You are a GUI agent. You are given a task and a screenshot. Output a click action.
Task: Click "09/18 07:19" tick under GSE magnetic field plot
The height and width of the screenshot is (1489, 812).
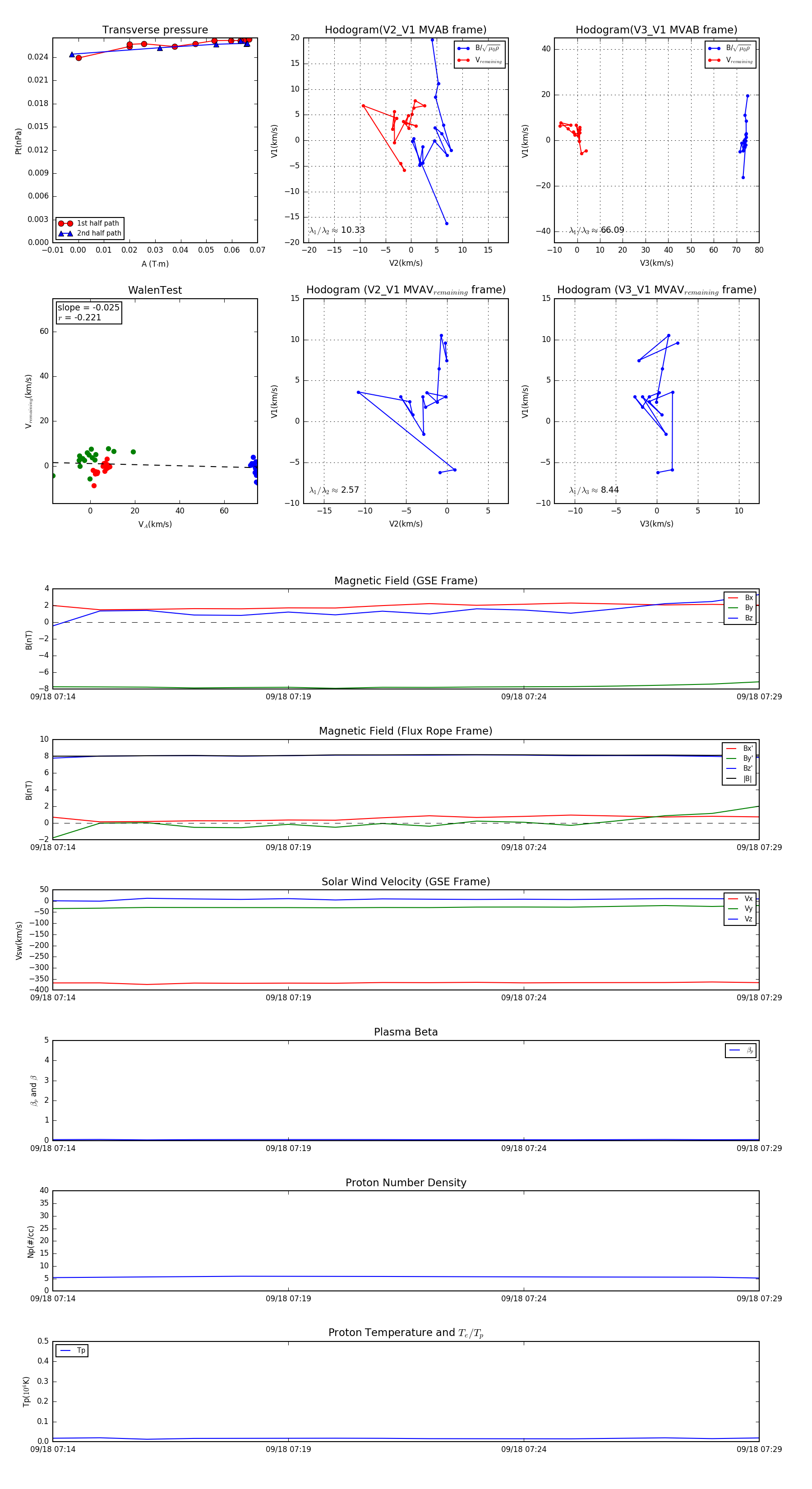pos(288,697)
